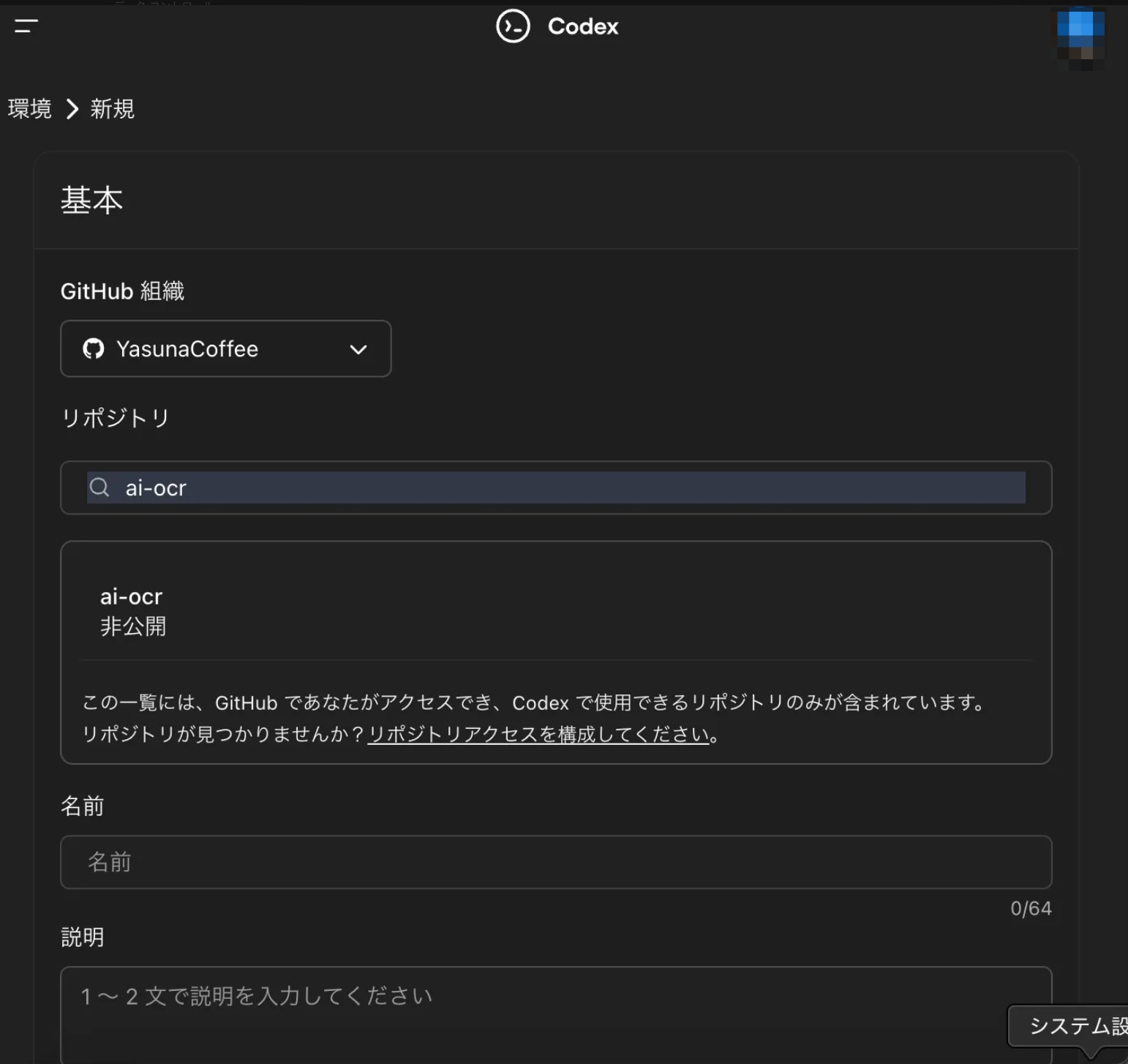The height and width of the screenshot is (1064, 1128).
Task: Expand the GitHub organization dropdown chevron
Action: (358, 350)
